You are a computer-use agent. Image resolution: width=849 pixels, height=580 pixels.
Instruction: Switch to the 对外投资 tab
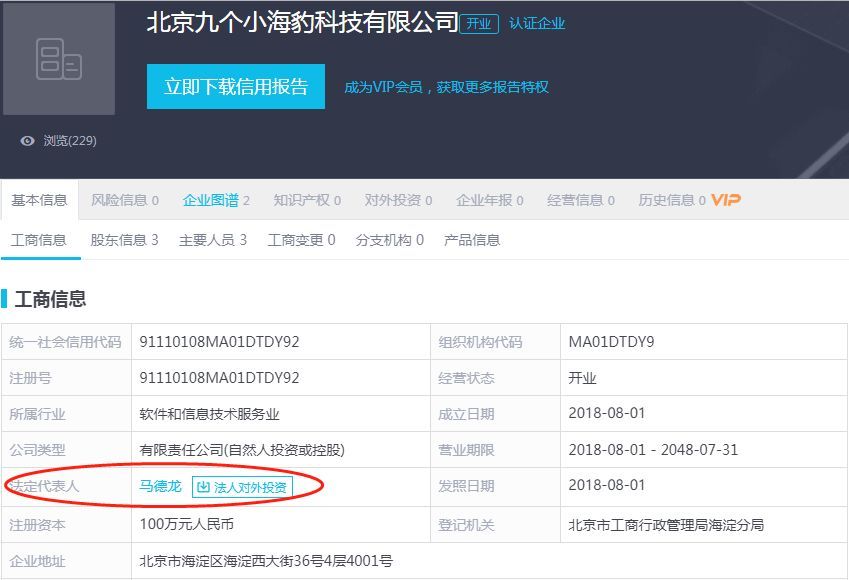398,200
